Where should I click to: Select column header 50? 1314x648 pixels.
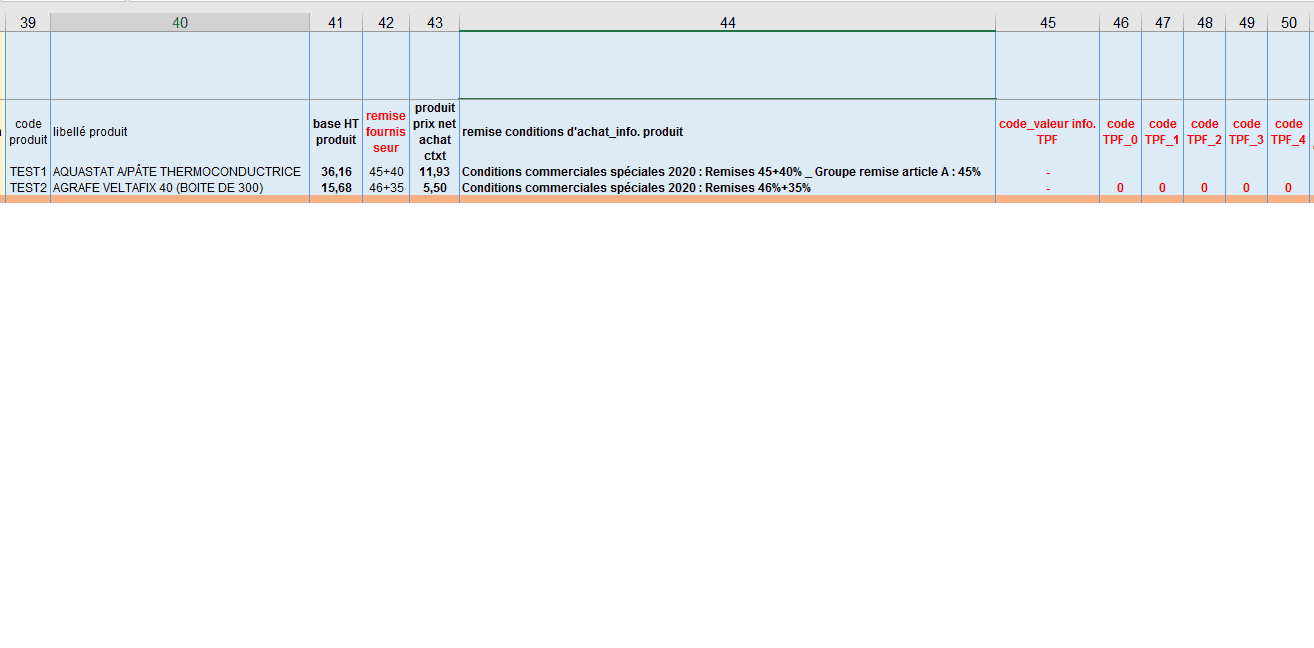1288,22
